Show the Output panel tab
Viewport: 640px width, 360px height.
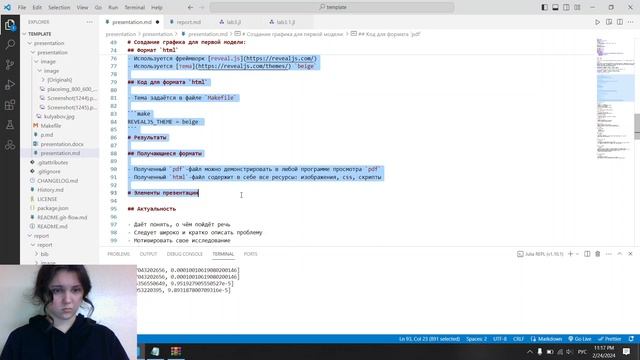(148, 254)
